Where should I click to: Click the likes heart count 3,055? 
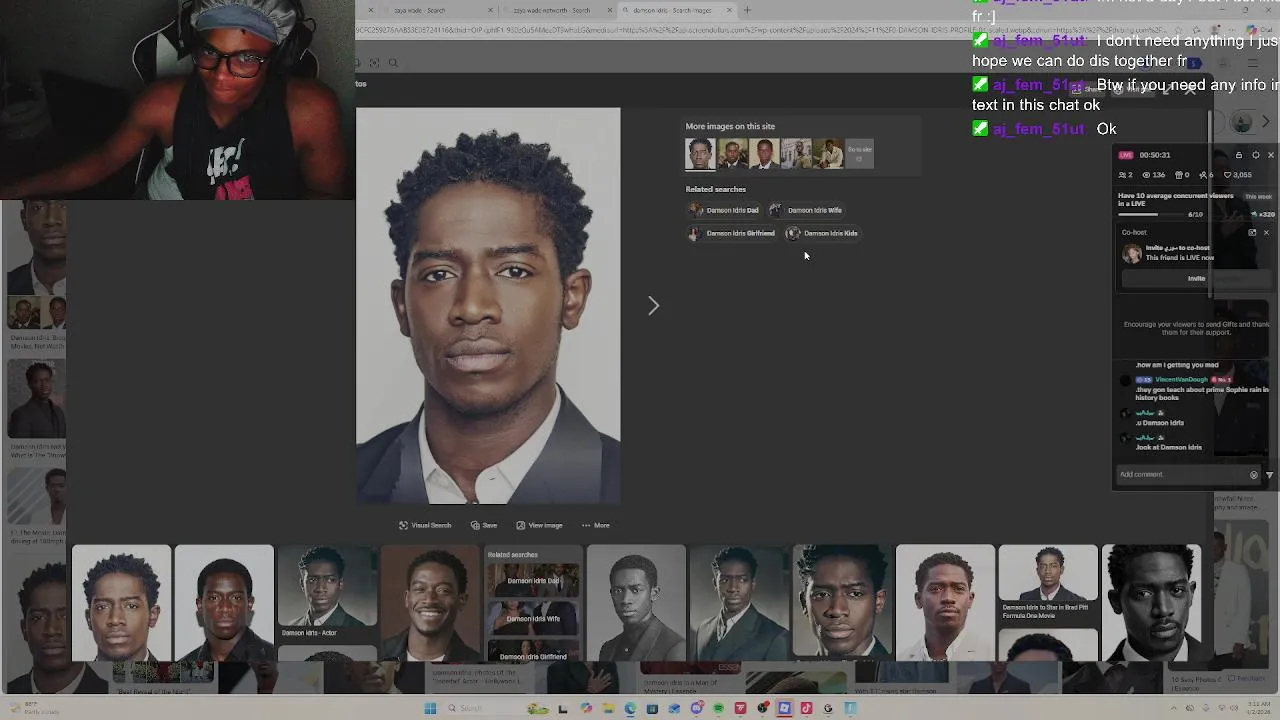[x=1238, y=175]
